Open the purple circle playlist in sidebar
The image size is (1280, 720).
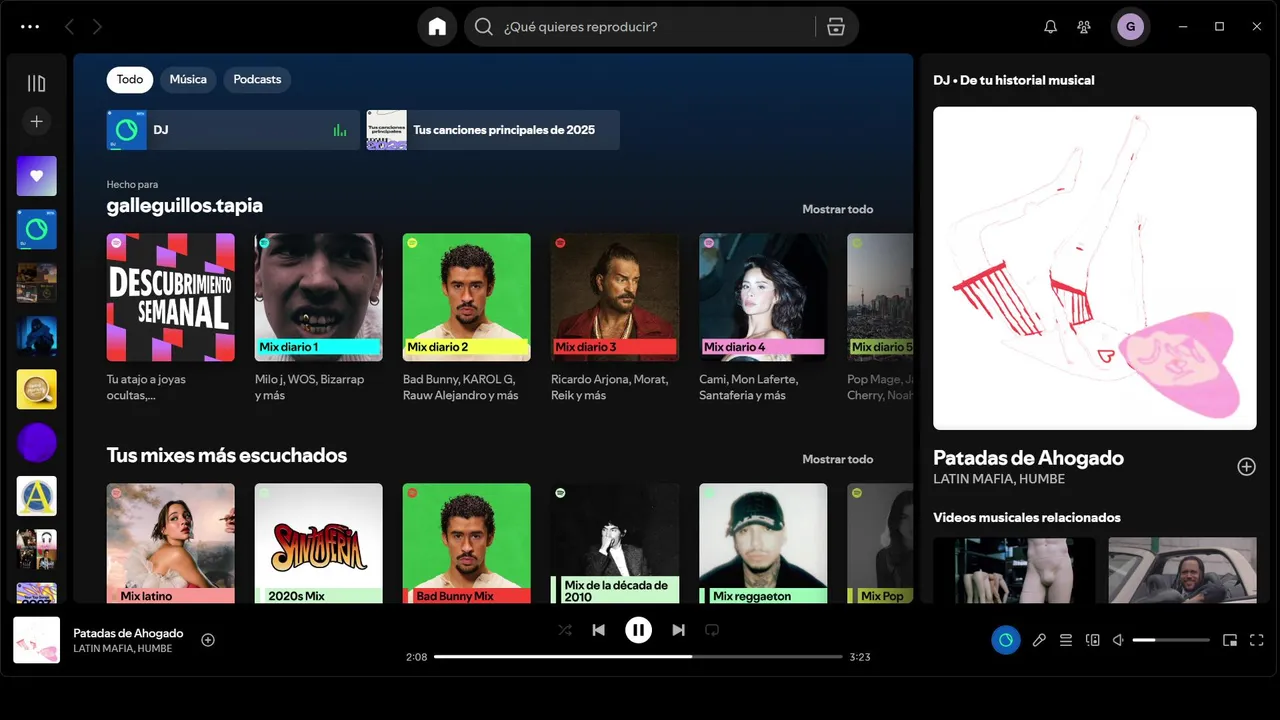(x=37, y=442)
